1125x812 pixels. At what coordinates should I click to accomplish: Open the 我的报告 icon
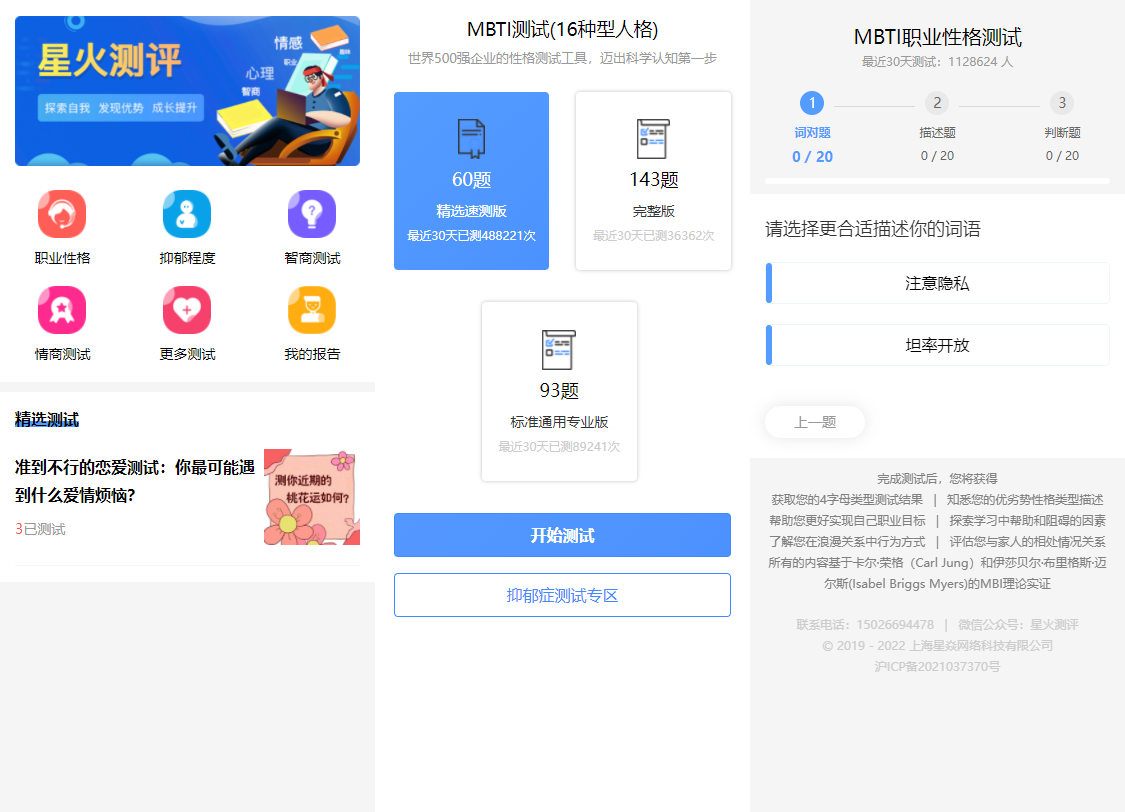(x=312, y=310)
